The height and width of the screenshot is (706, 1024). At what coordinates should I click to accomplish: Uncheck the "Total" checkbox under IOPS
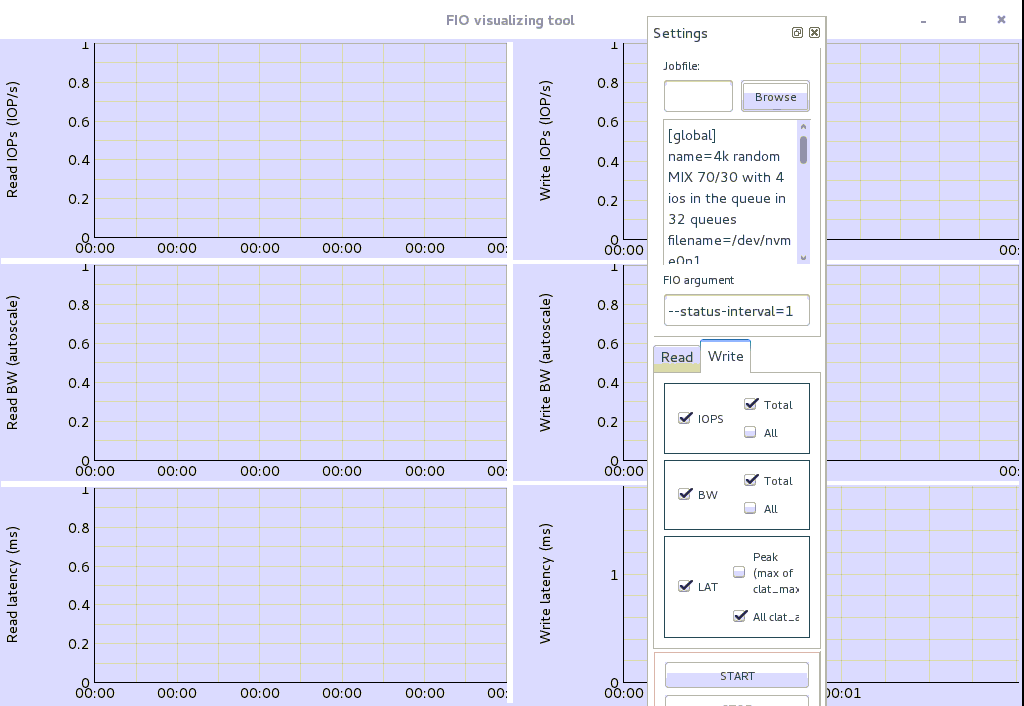750,403
